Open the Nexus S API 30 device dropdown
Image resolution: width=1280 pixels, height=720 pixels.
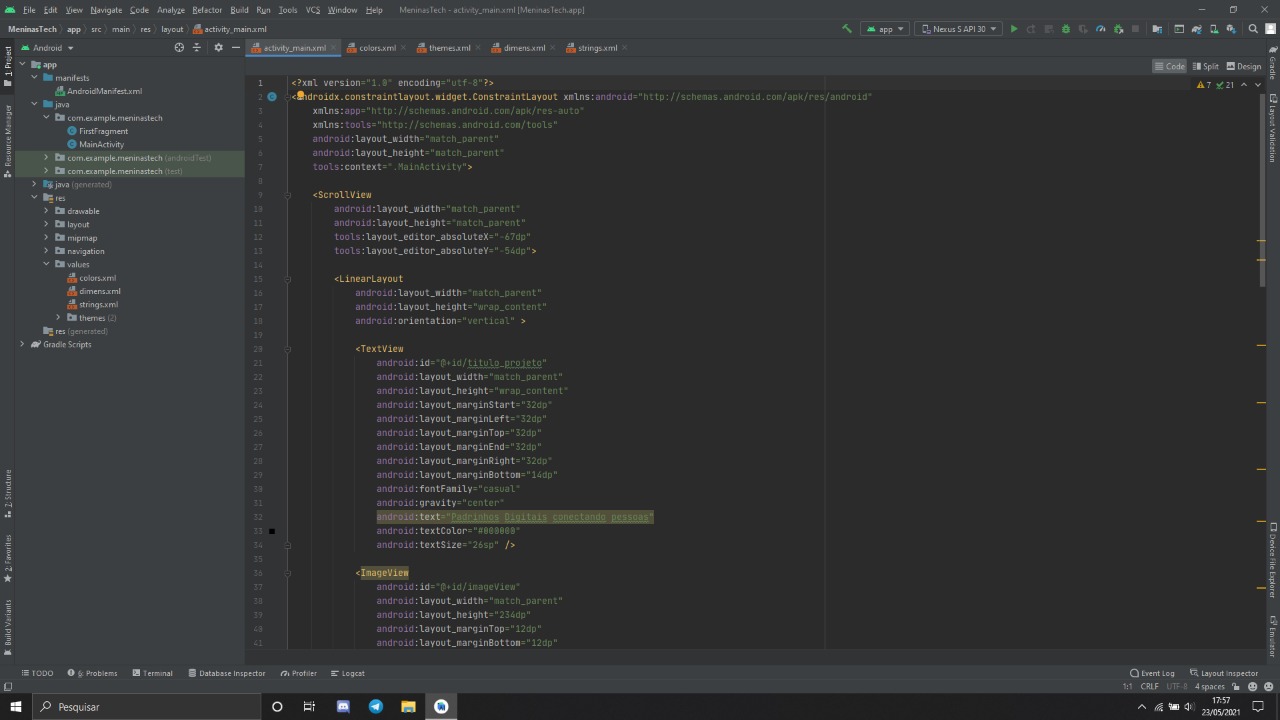[x=958, y=29]
